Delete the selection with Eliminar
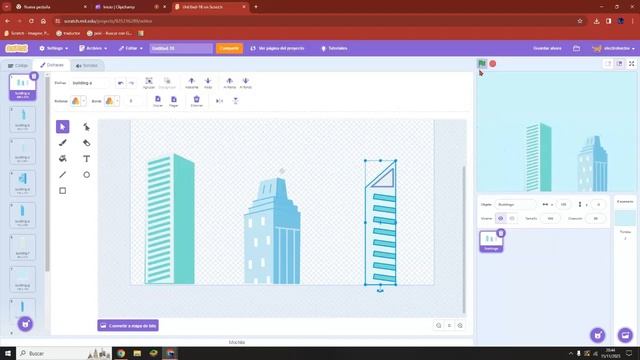640x360 pixels. [x=197, y=101]
